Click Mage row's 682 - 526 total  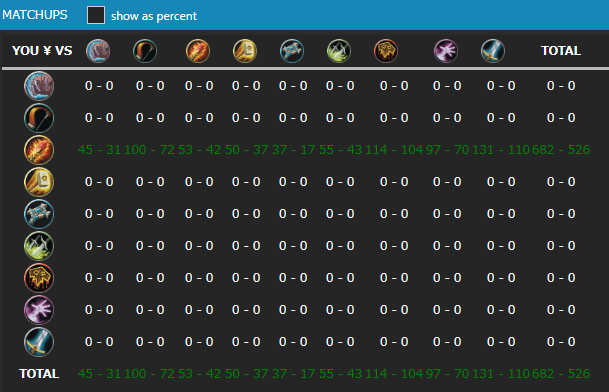click(561, 150)
